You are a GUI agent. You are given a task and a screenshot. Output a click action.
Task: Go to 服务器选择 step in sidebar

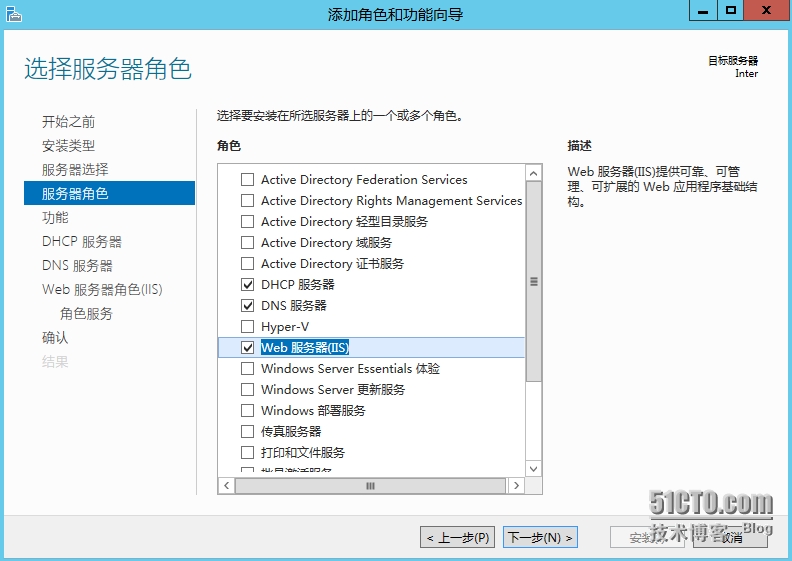[75, 170]
